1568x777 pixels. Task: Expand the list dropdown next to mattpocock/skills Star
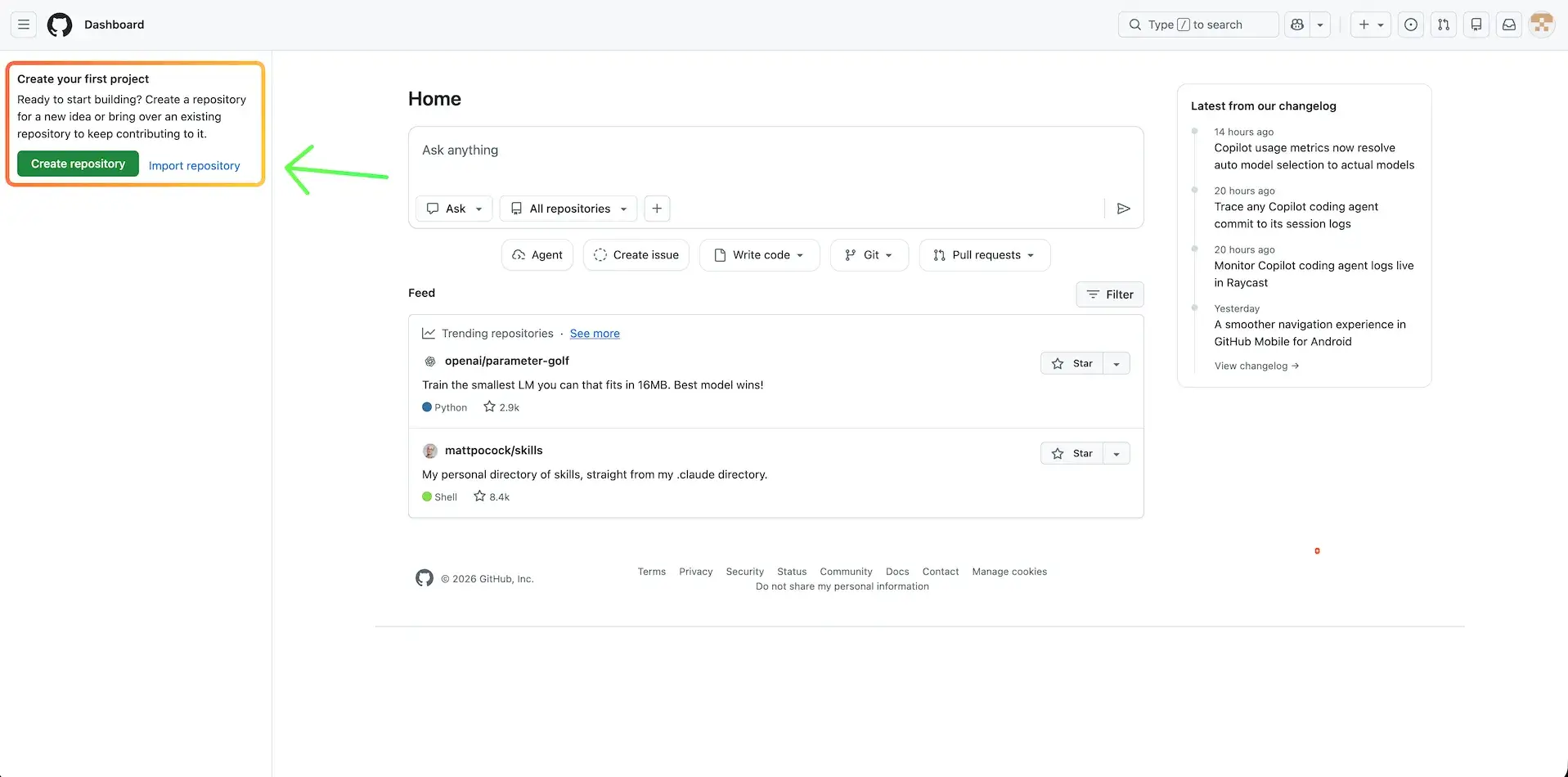point(1116,453)
